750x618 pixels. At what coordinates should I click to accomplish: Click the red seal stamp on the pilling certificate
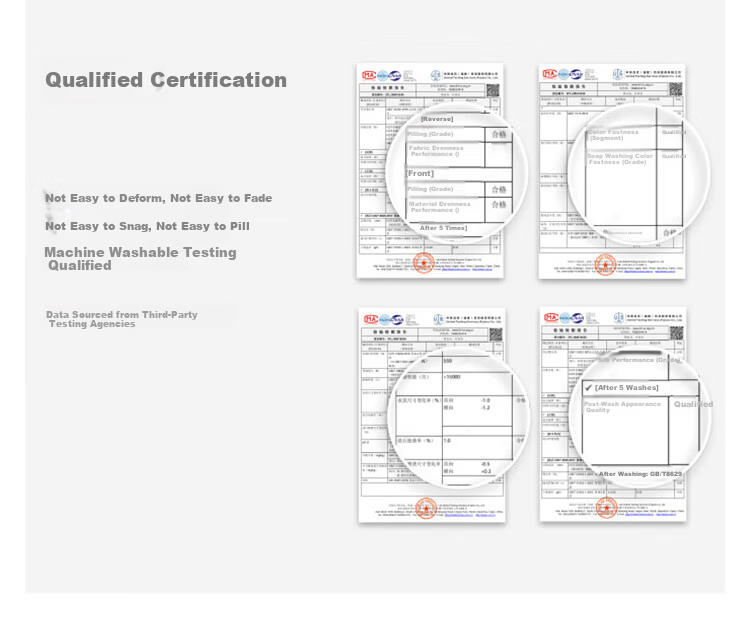(424, 263)
